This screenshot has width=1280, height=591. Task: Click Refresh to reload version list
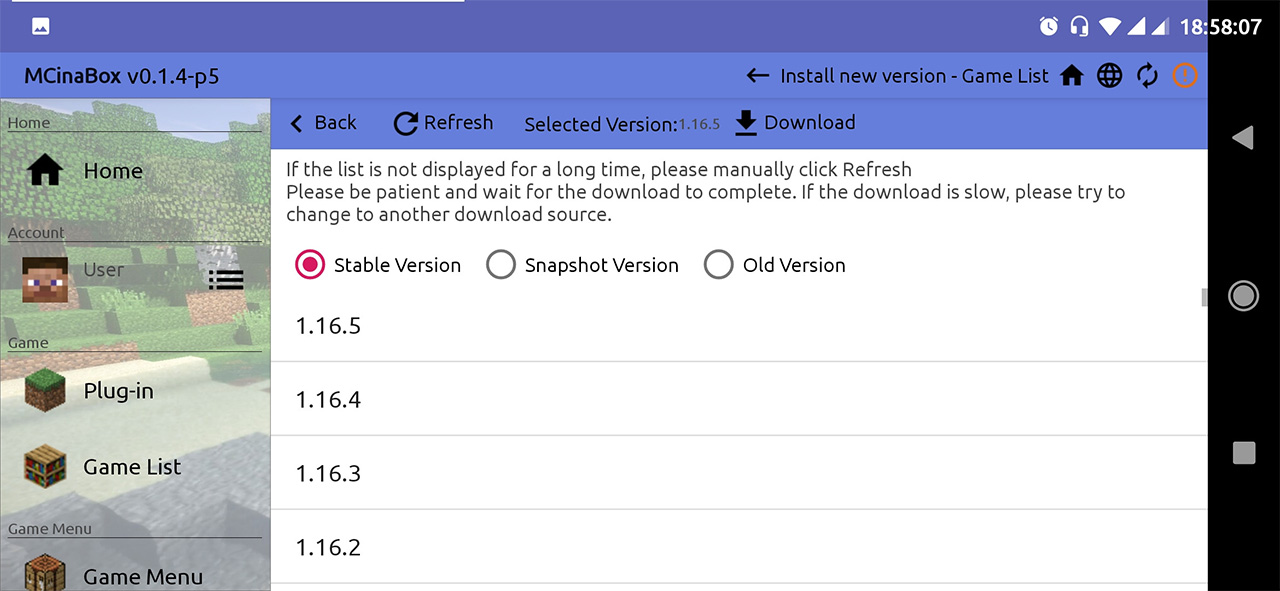[444, 123]
